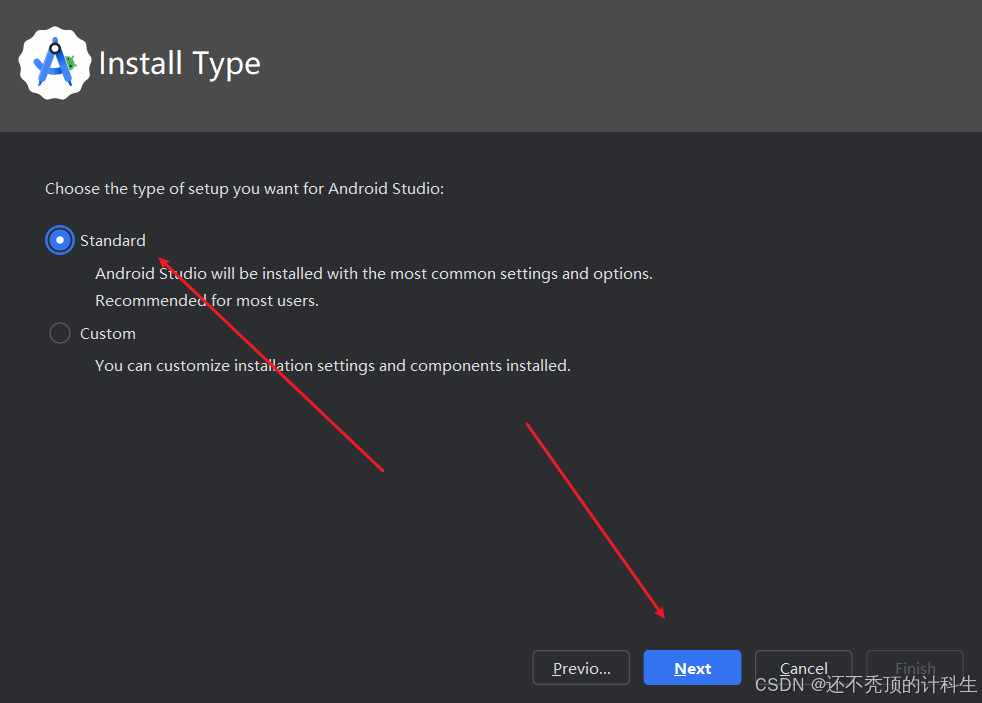
Task: Click 'Choose the type of setup' prompt text
Action: [244, 189]
